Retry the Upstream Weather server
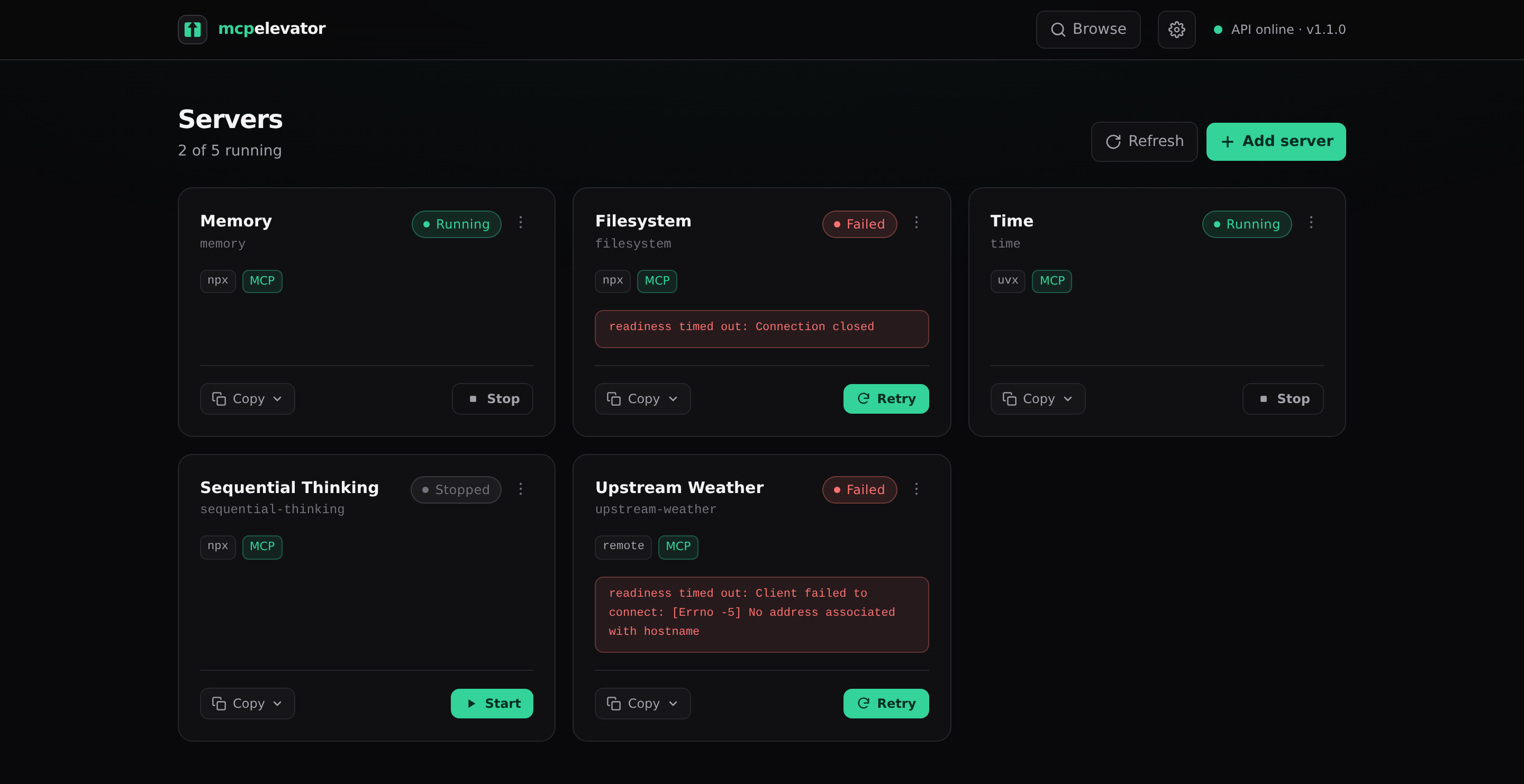The image size is (1524, 784). click(886, 703)
